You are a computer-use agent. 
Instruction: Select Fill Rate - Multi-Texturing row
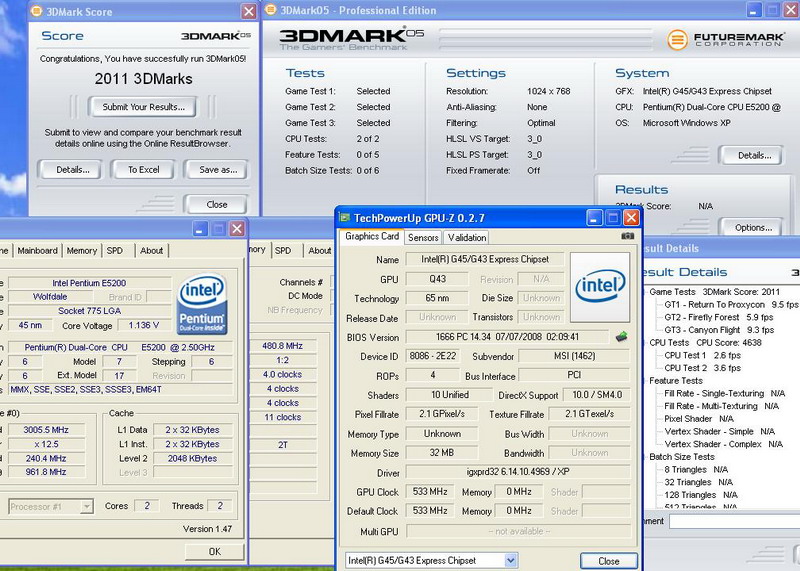pos(721,406)
